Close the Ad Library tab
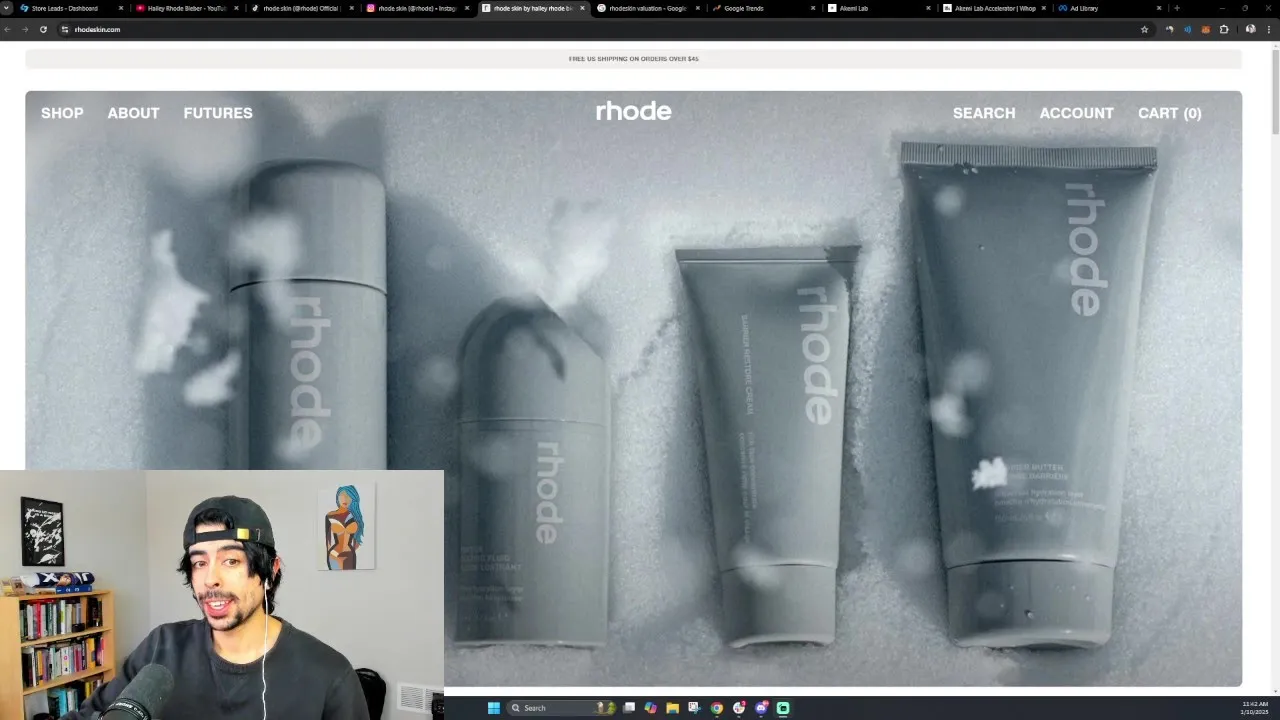The width and height of the screenshot is (1280, 720). pyautogui.click(x=1160, y=8)
